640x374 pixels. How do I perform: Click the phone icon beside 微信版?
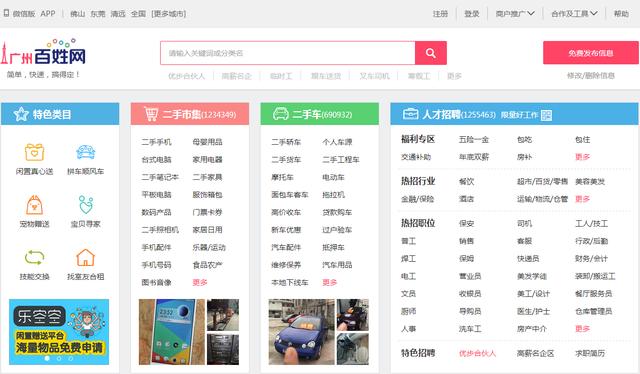click(x=6, y=13)
